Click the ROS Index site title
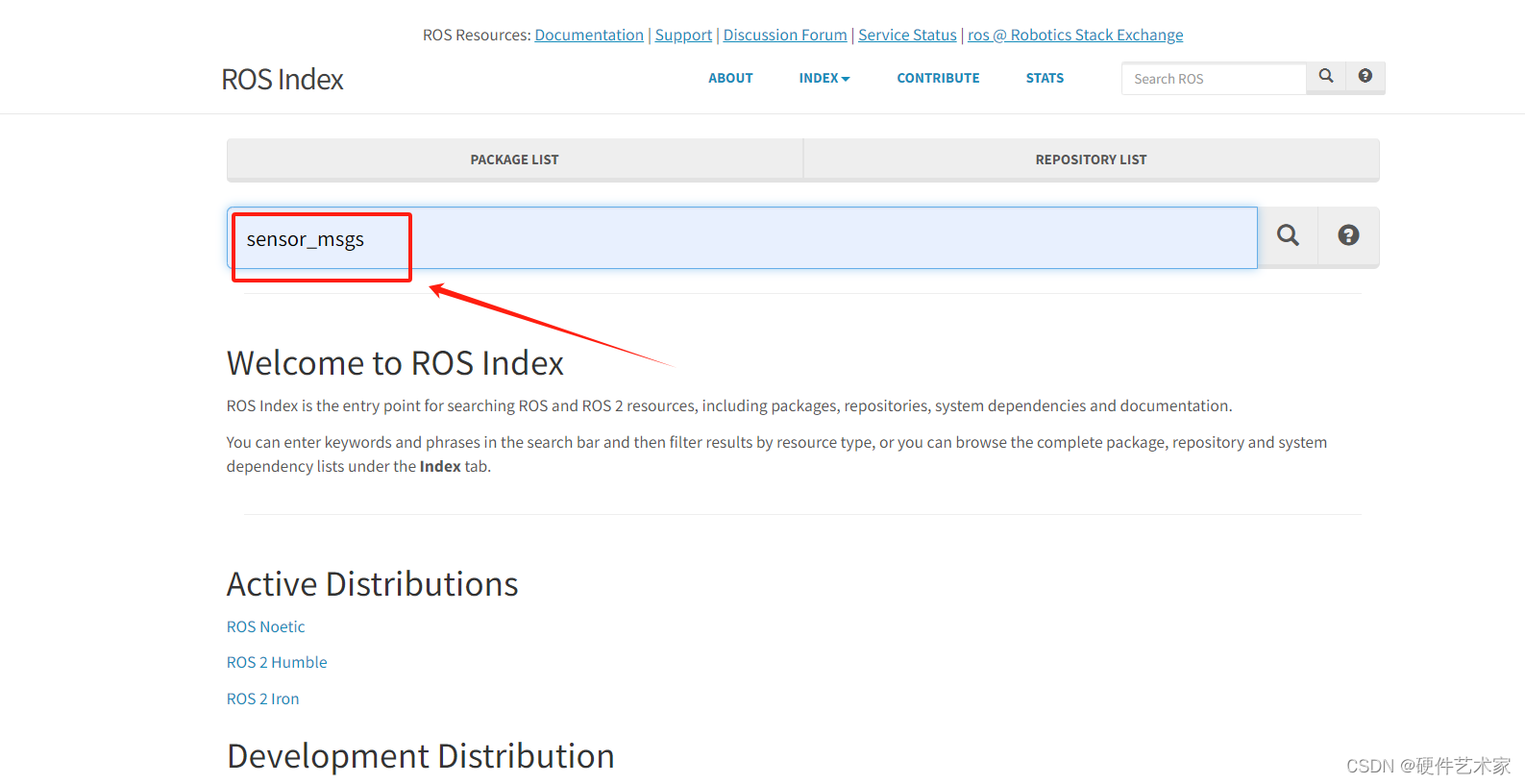Image resolution: width=1525 pixels, height=784 pixels. coord(283,80)
